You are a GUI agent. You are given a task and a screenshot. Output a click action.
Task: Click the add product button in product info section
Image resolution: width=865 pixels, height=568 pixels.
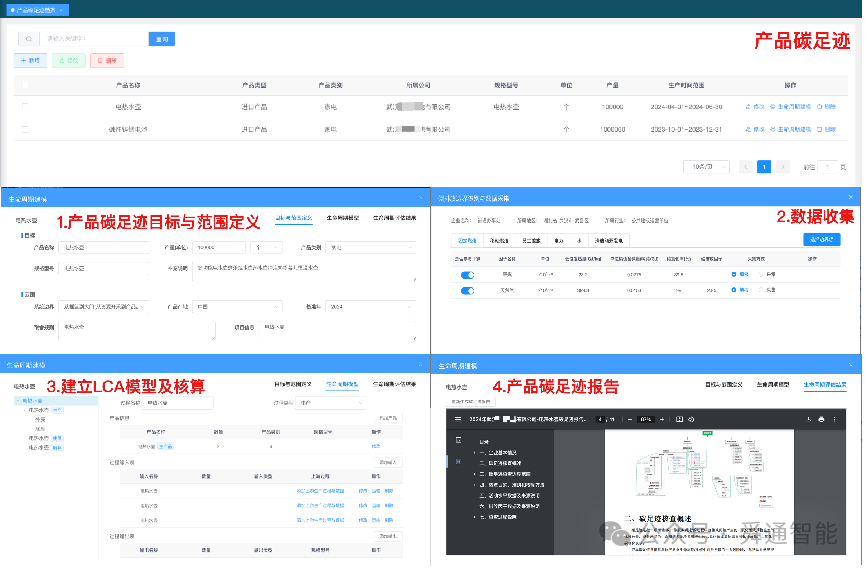coord(389,418)
